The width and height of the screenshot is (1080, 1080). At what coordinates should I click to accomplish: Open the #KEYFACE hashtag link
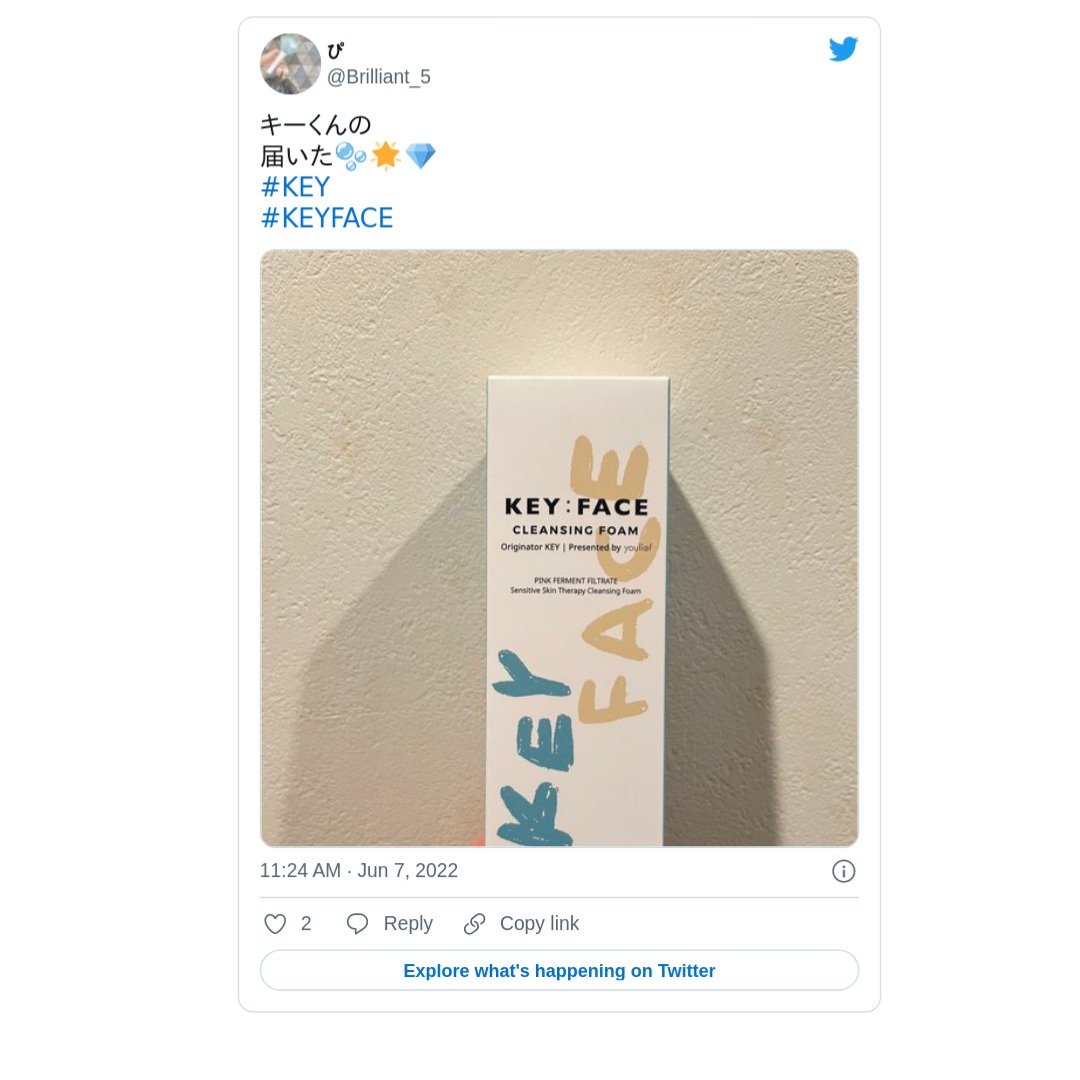327,218
